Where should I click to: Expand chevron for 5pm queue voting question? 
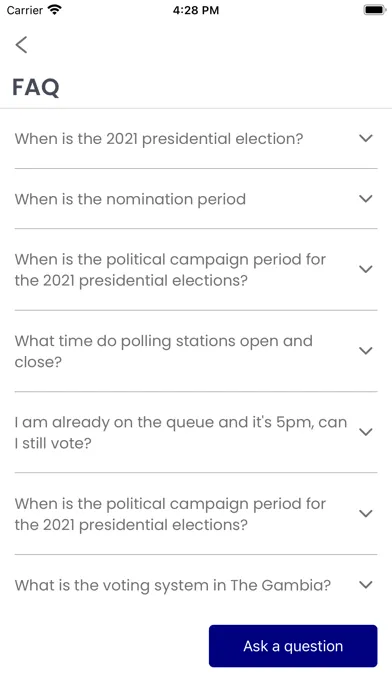[x=365, y=432]
